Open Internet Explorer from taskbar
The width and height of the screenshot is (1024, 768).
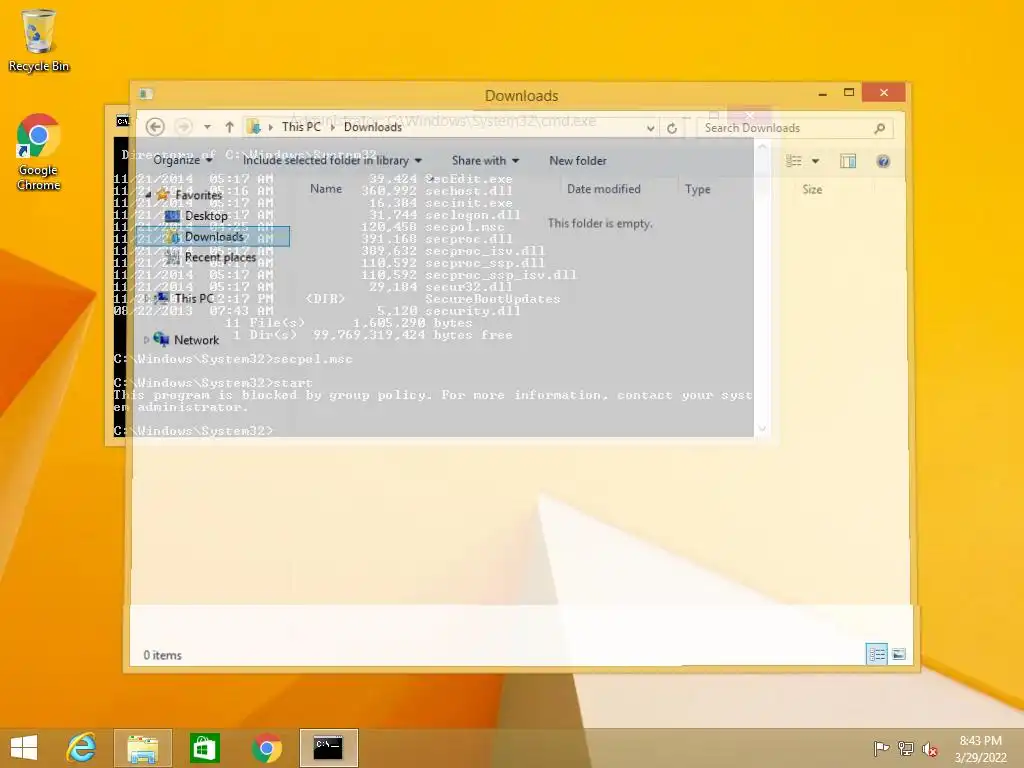(x=82, y=748)
